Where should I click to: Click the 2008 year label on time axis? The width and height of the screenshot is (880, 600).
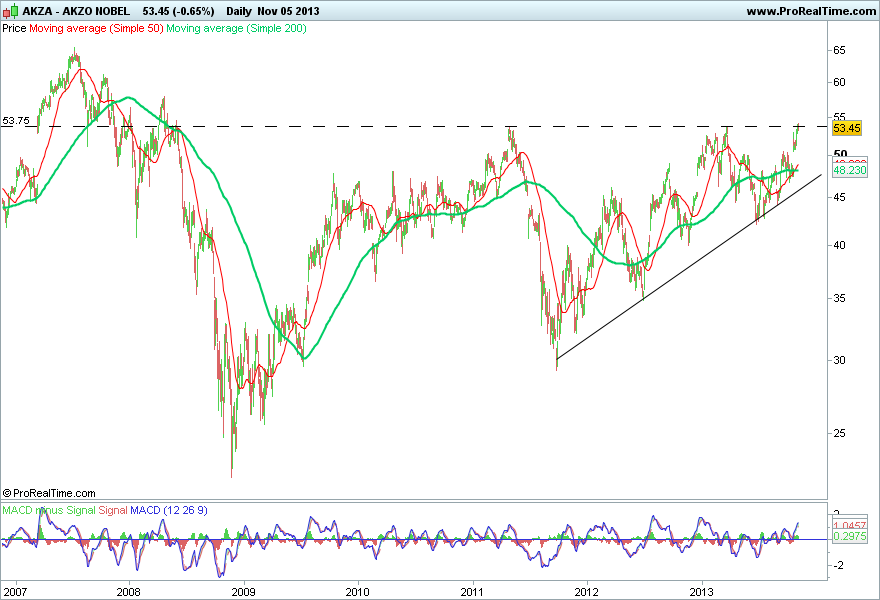click(x=128, y=592)
